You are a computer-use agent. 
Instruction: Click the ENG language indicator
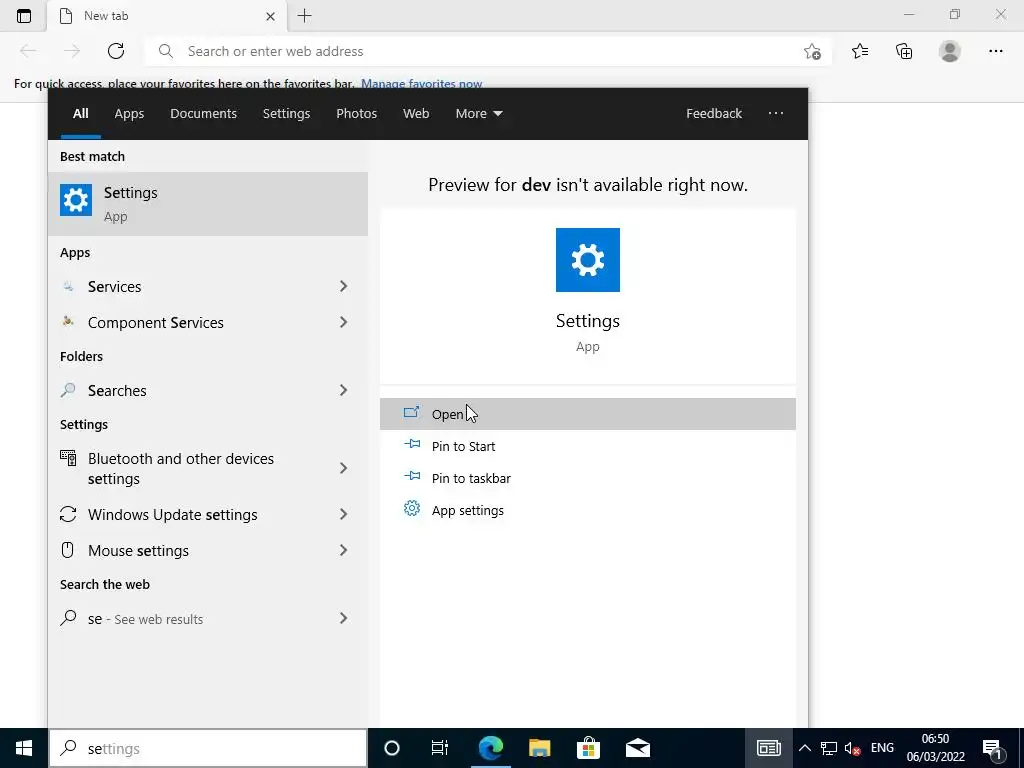tap(882, 748)
